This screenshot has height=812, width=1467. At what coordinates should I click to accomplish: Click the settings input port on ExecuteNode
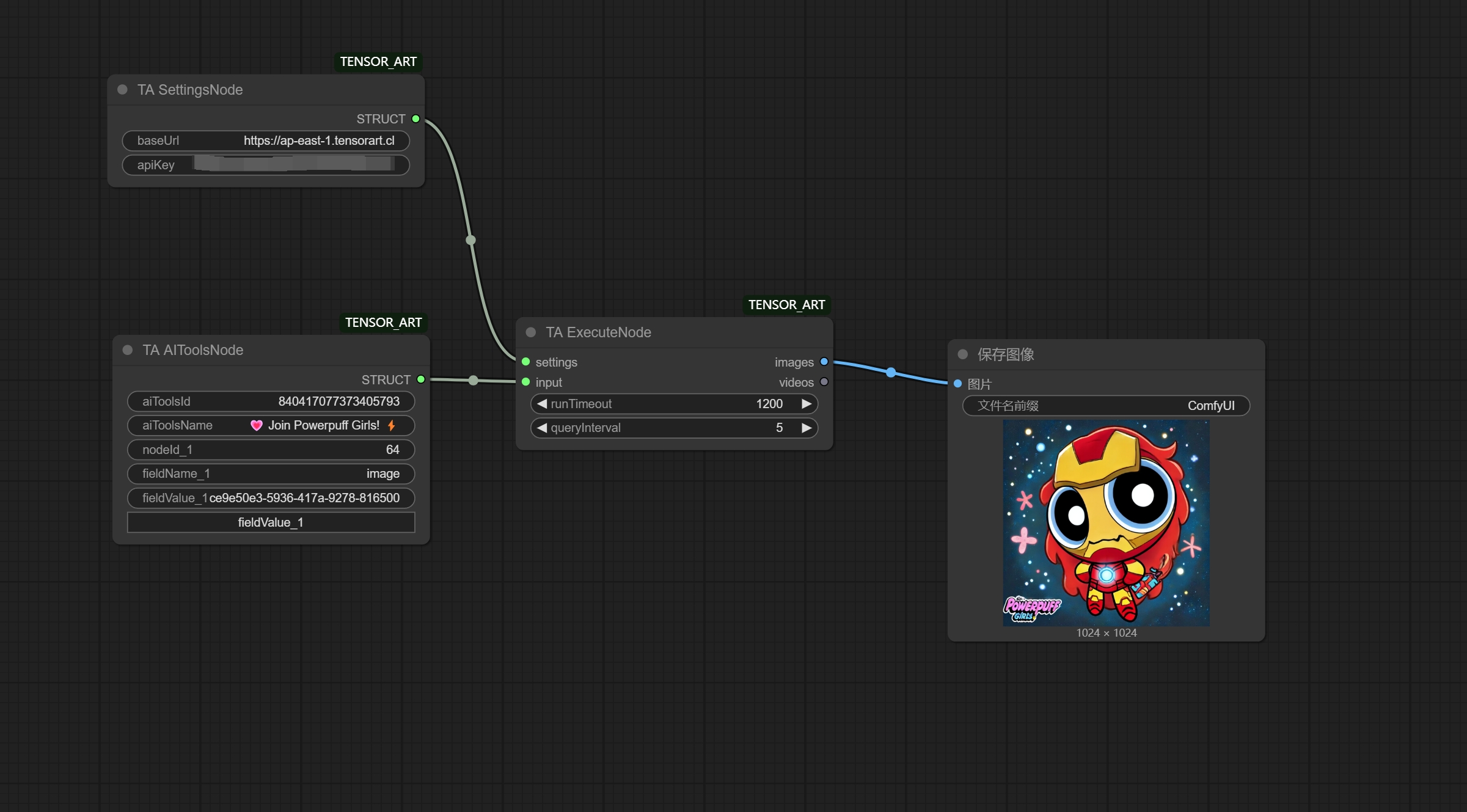pyautogui.click(x=526, y=362)
